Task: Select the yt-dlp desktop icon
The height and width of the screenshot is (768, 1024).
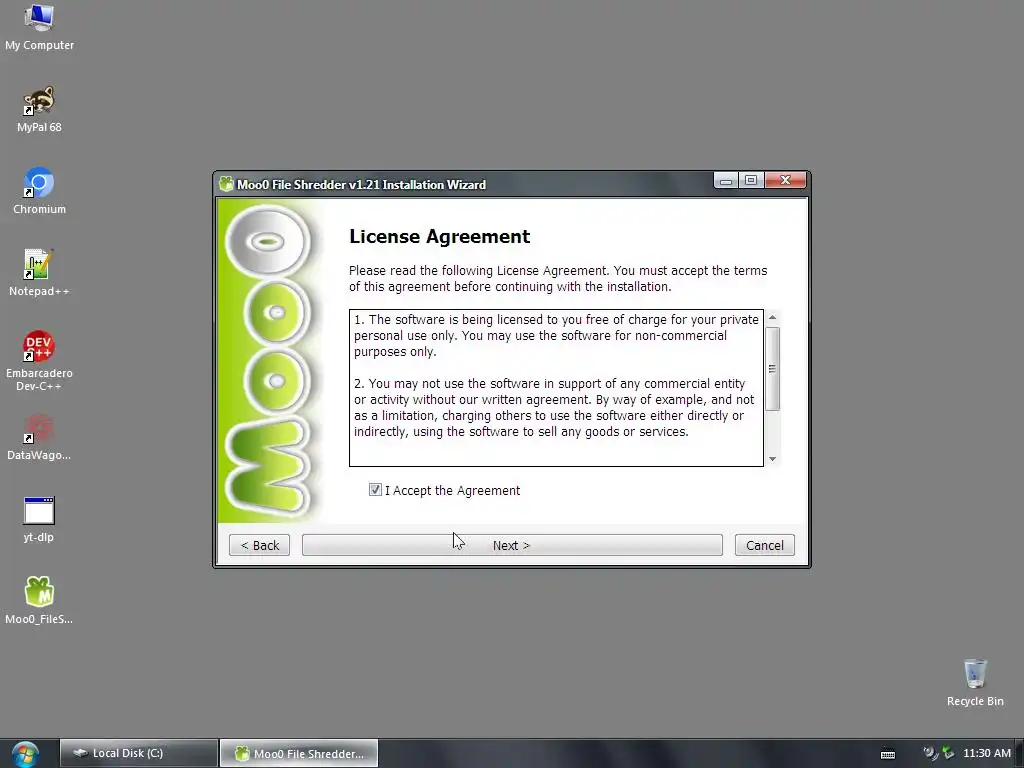Action: (x=39, y=520)
